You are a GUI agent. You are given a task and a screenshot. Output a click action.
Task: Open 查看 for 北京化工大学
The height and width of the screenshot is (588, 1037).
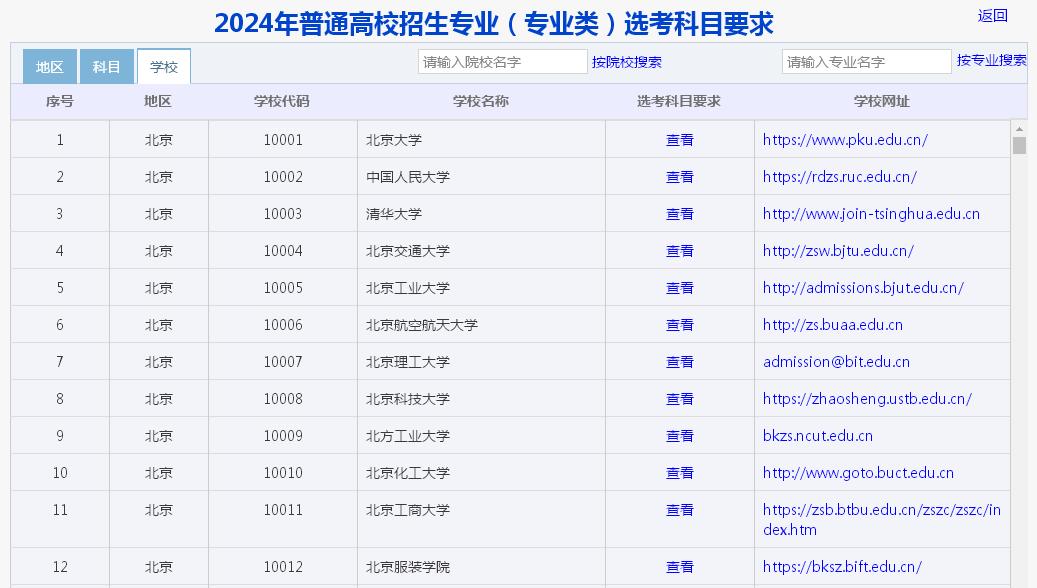point(679,473)
